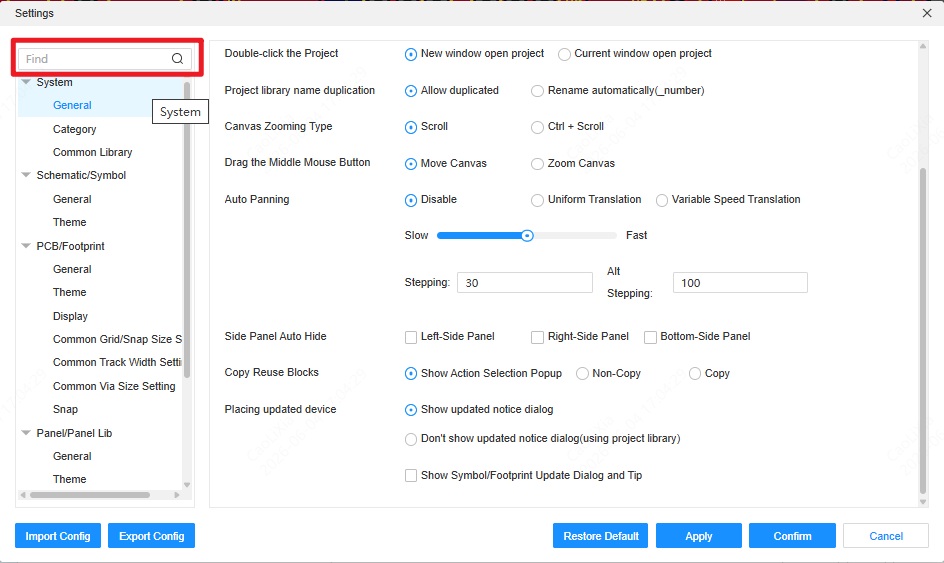Click the settings pane scroll-down arrow

click(x=923, y=502)
